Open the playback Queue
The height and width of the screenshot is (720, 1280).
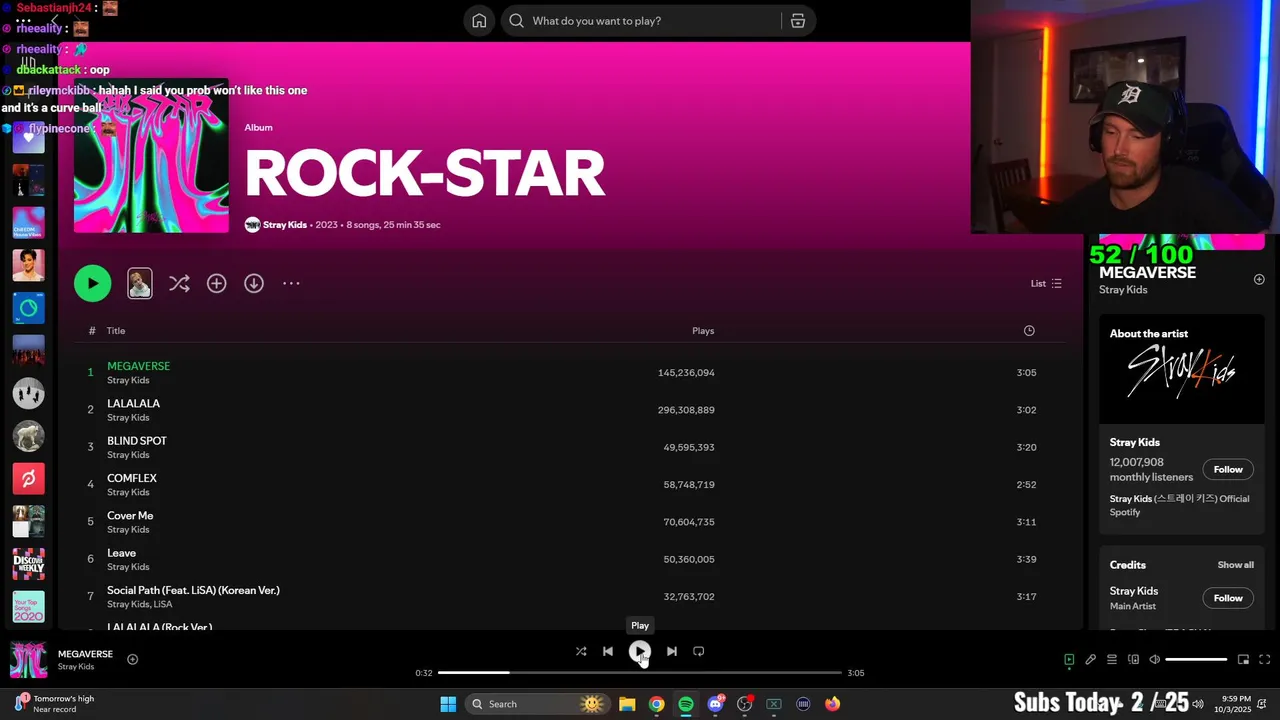(x=1112, y=660)
